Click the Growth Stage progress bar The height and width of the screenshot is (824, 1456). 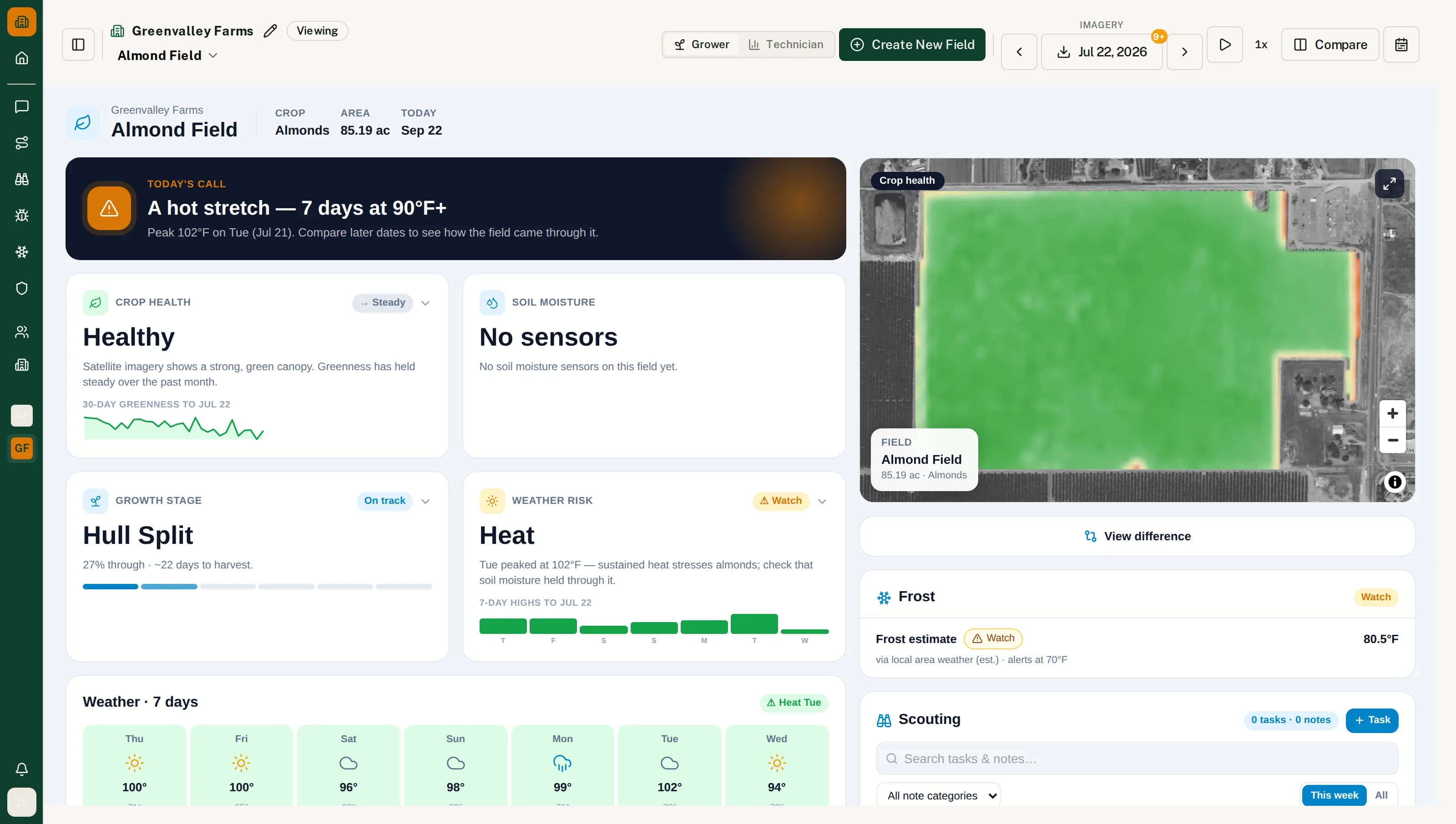coord(258,587)
